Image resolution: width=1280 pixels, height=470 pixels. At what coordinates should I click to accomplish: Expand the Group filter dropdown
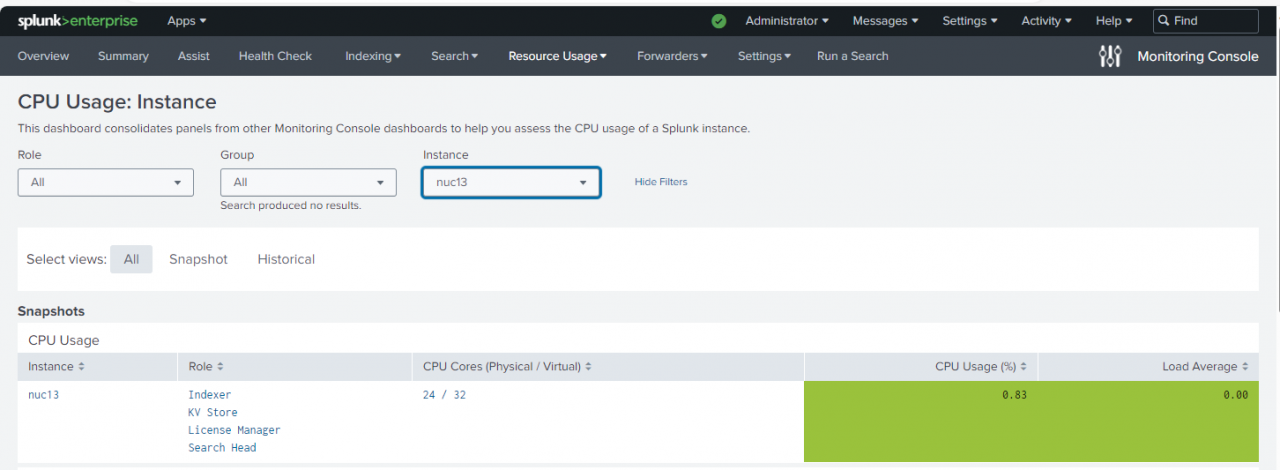click(308, 182)
